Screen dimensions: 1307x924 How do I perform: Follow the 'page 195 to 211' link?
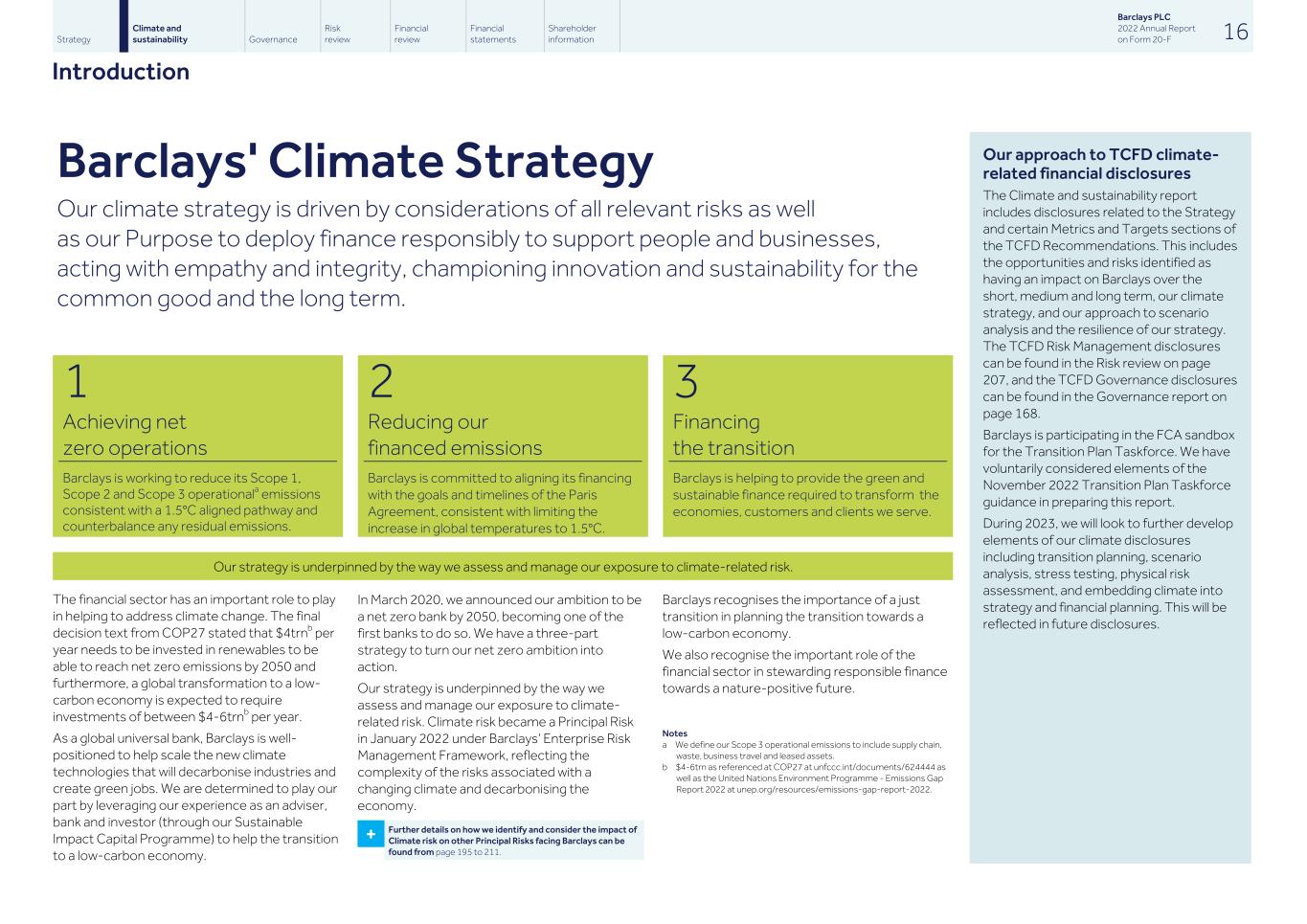point(467,852)
